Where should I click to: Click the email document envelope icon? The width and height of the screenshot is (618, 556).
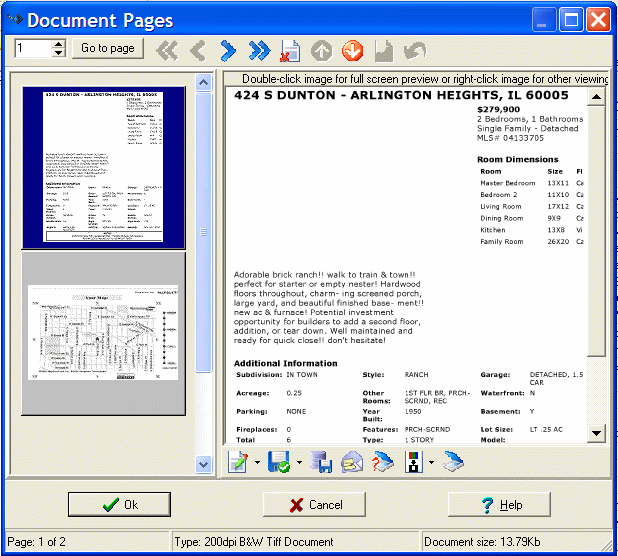pyautogui.click(x=351, y=461)
